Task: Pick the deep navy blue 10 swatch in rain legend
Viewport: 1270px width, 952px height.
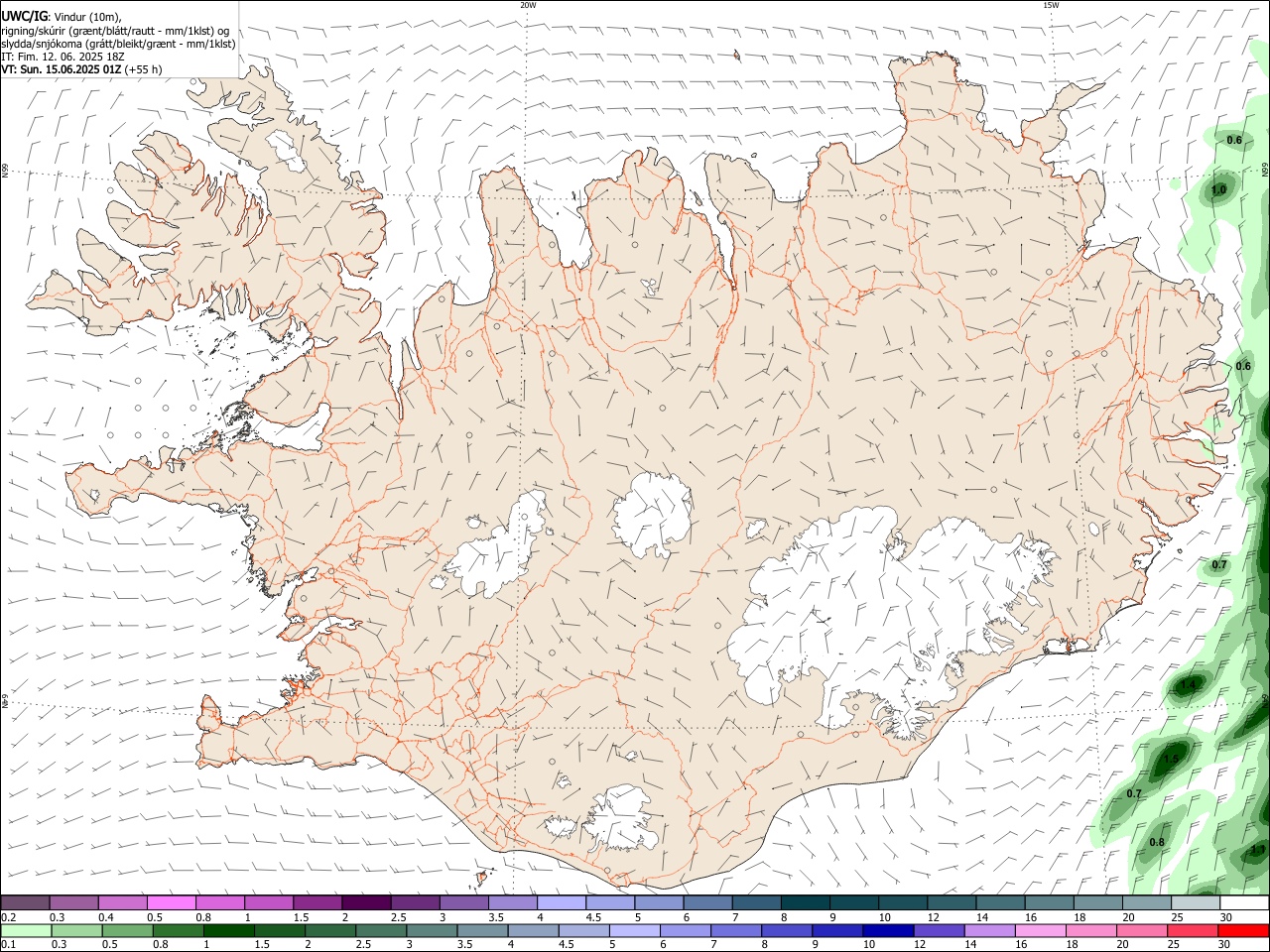Action: 889,931
